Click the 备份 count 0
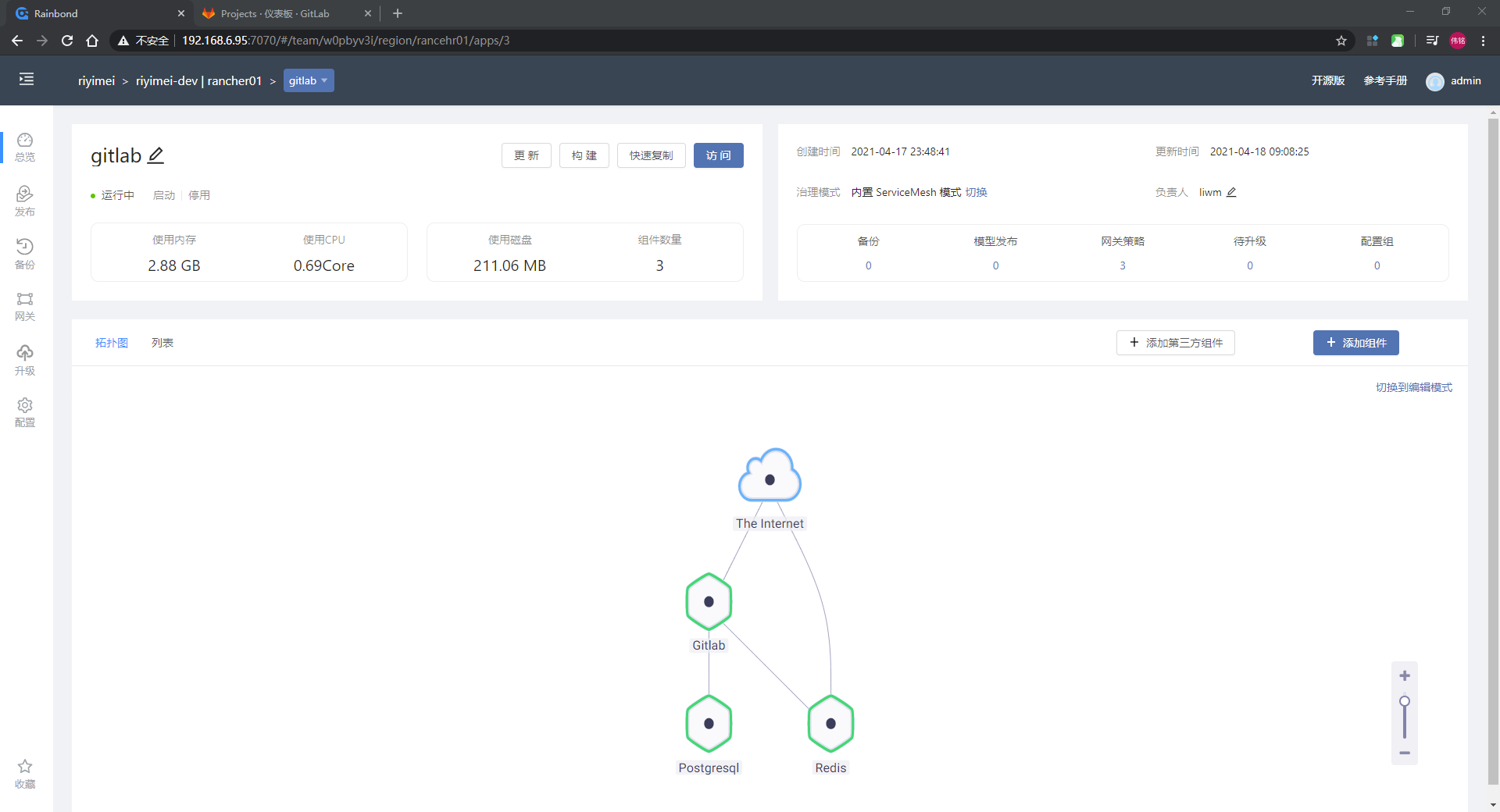Image resolution: width=1500 pixels, height=812 pixels. pos(869,265)
